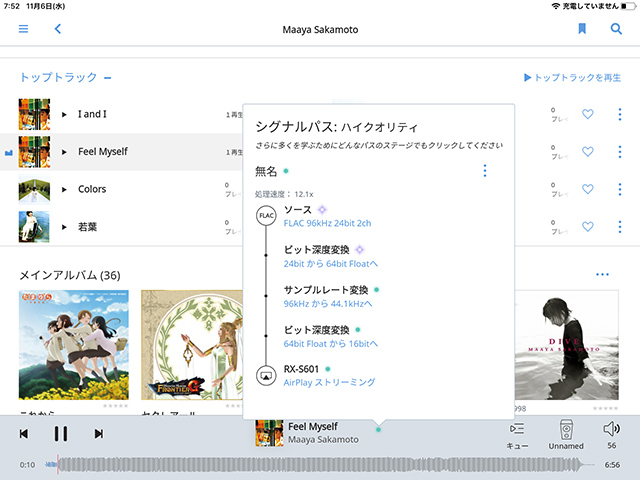Open bookmarks with the bookmark icon

[582, 29]
